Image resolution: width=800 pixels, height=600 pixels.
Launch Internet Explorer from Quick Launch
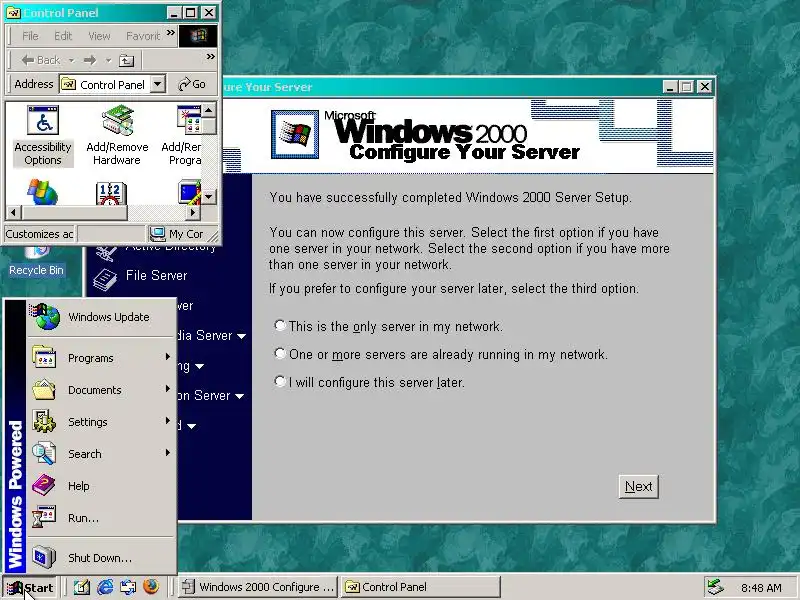[105, 587]
